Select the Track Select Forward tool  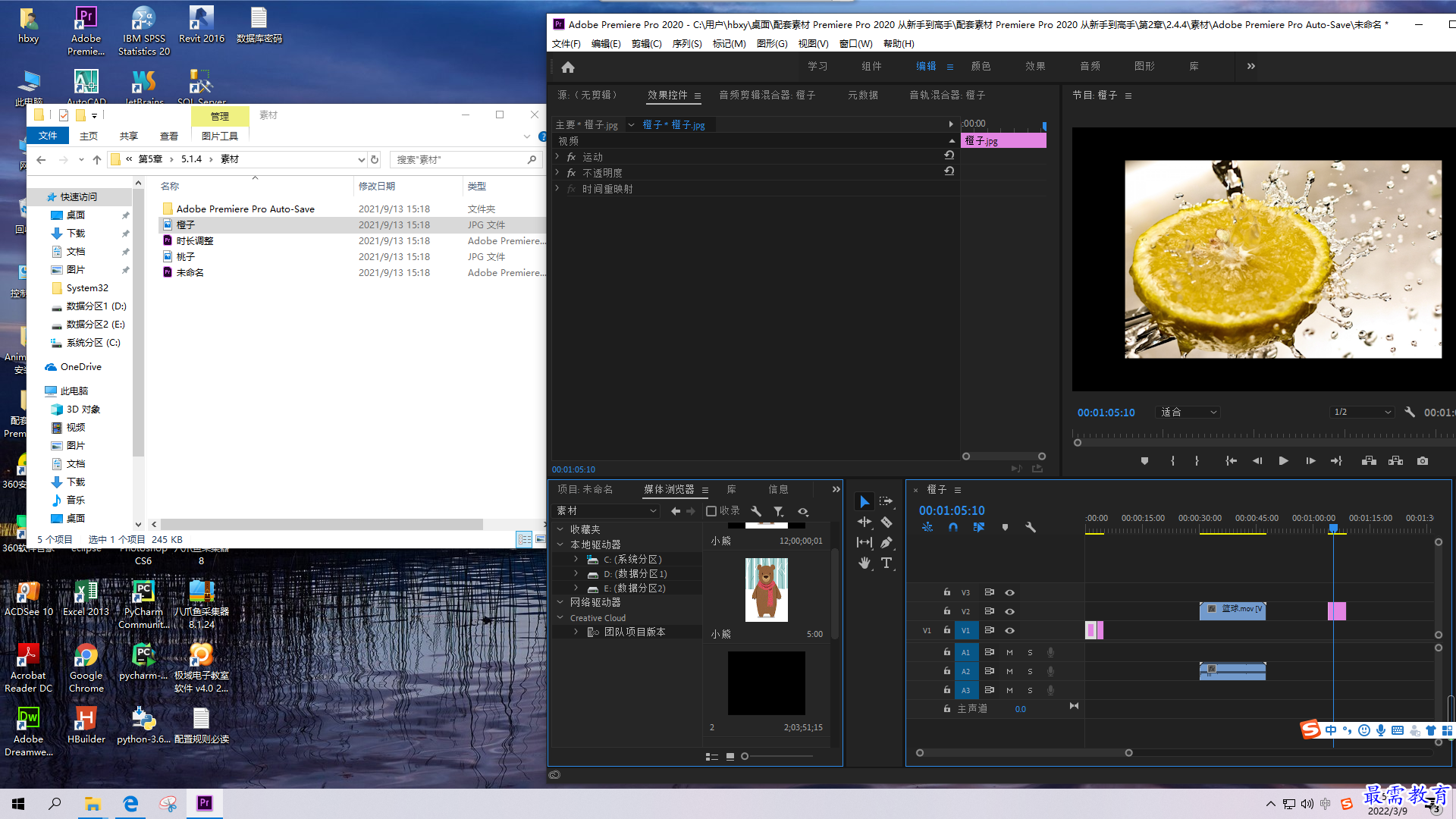point(886,502)
